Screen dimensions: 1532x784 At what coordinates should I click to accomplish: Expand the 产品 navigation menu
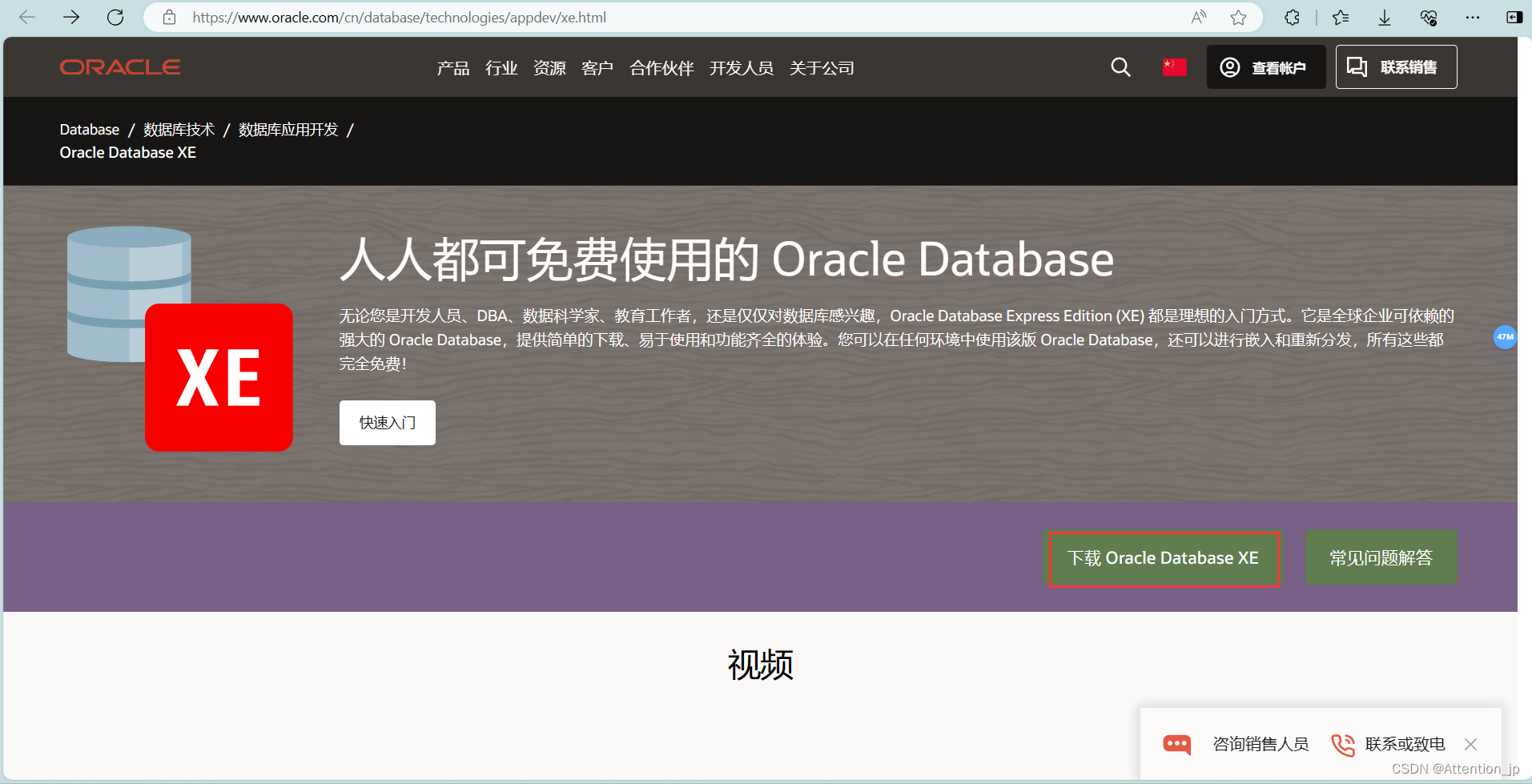(x=452, y=68)
